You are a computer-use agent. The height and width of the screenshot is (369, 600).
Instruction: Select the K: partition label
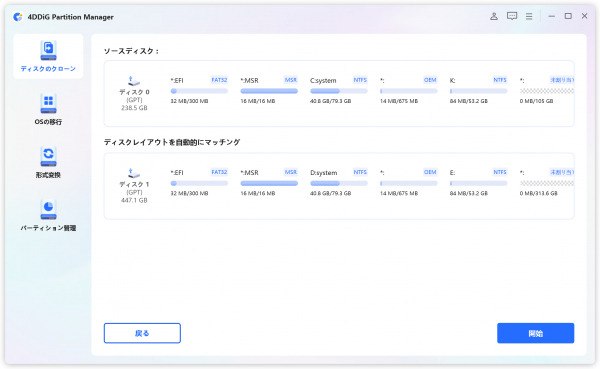click(x=452, y=80)
